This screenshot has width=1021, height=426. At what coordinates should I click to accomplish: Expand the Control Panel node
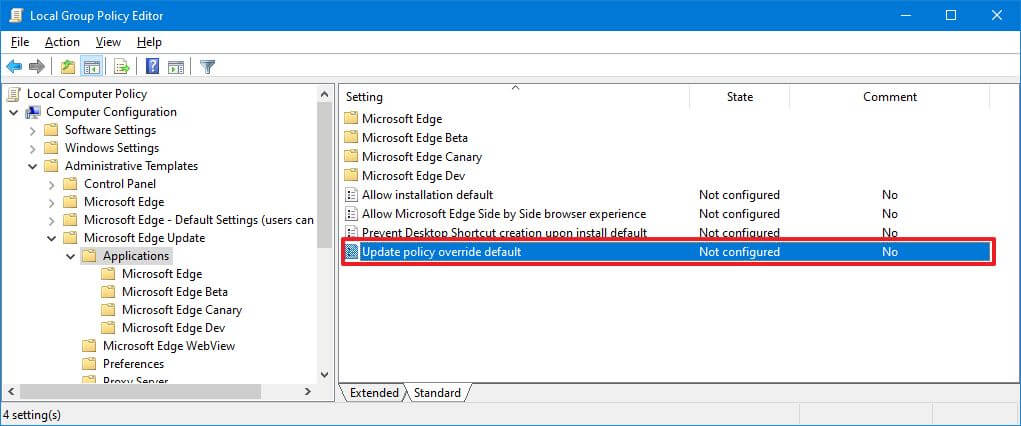tap(51, 185)
